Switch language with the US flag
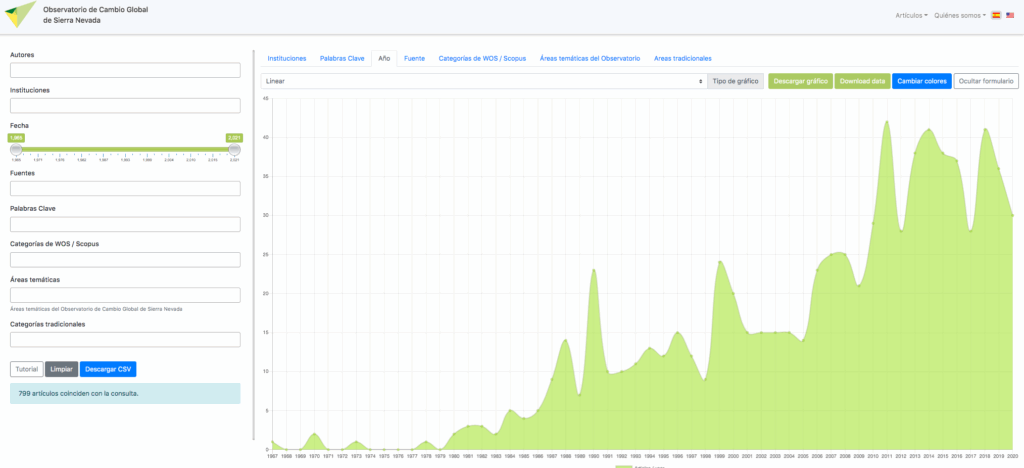The width and height of the screenshot is (1024, 468). tap(1010, 16)
